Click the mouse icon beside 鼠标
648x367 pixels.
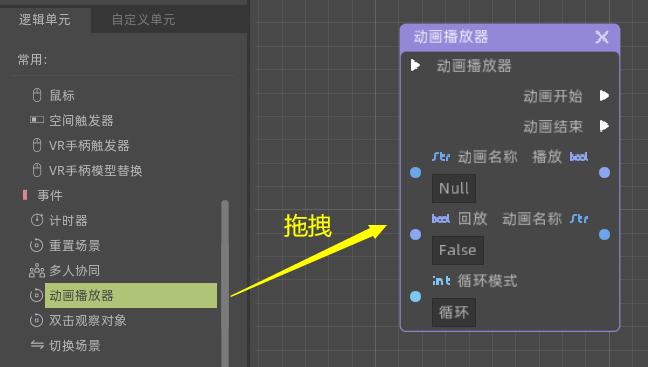pos(37,95)
